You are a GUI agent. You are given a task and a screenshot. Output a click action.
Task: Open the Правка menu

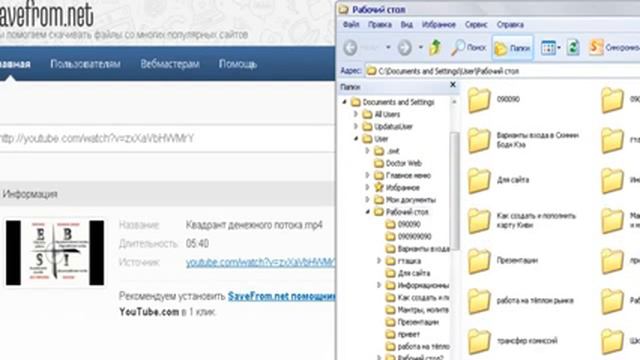click(x=380, y=24)
